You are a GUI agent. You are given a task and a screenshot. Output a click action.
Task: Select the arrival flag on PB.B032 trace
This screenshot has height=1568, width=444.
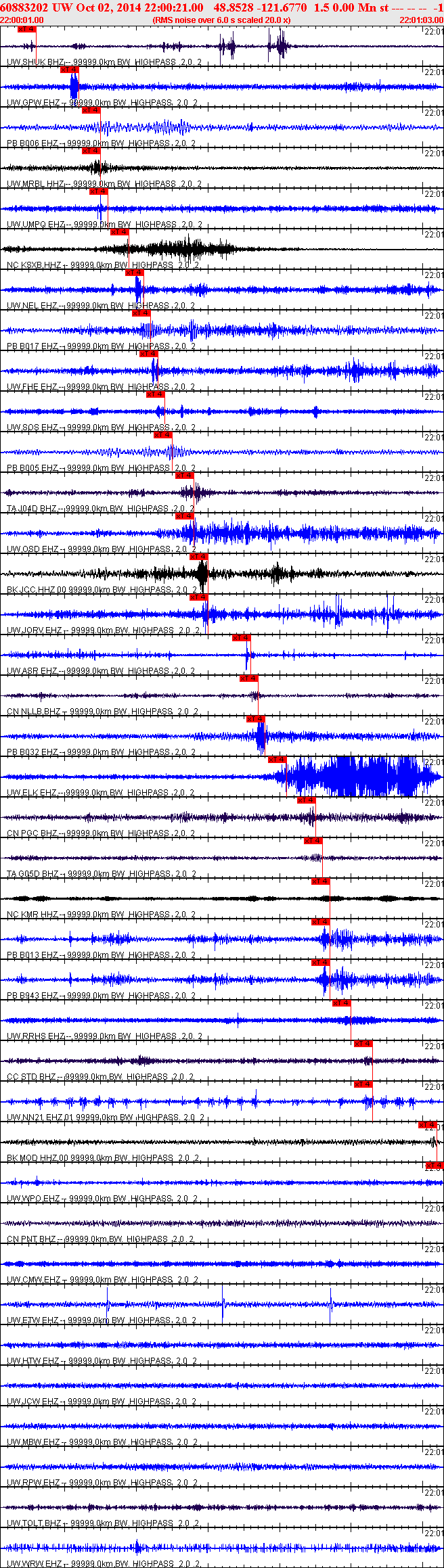click(x=255, y=719)
